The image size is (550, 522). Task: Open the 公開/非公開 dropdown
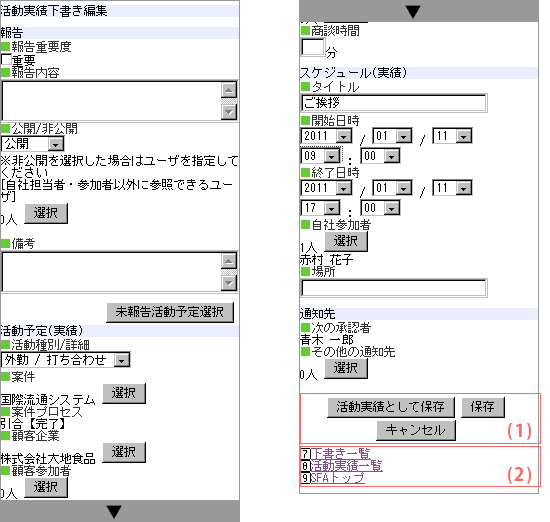(x=33, y=144)
